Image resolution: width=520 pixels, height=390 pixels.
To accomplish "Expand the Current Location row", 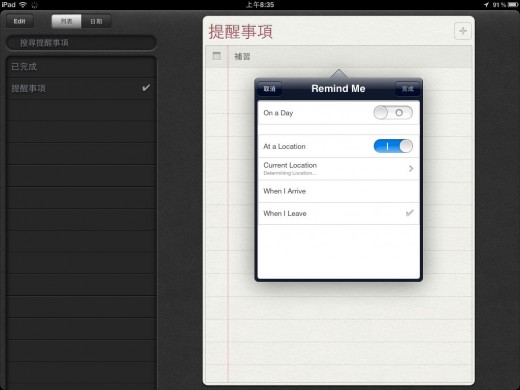I will click(x=339, y=169).
